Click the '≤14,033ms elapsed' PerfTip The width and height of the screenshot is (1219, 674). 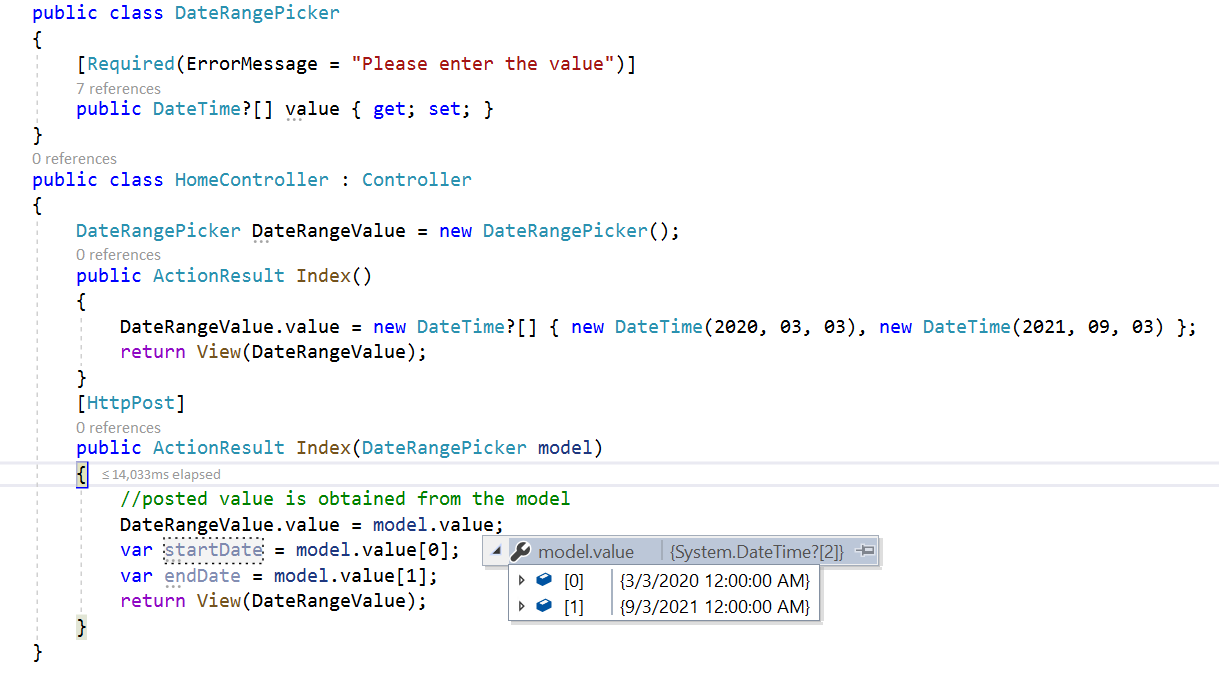pos(161,474)
